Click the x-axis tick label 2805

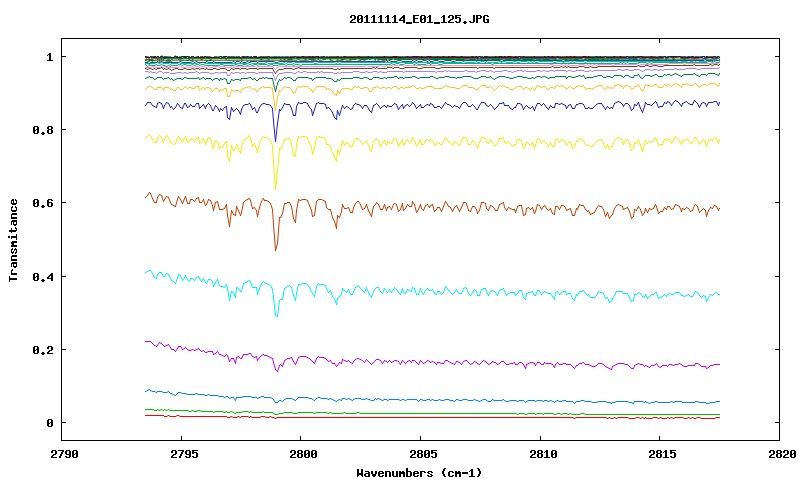(x=423, y=454)
